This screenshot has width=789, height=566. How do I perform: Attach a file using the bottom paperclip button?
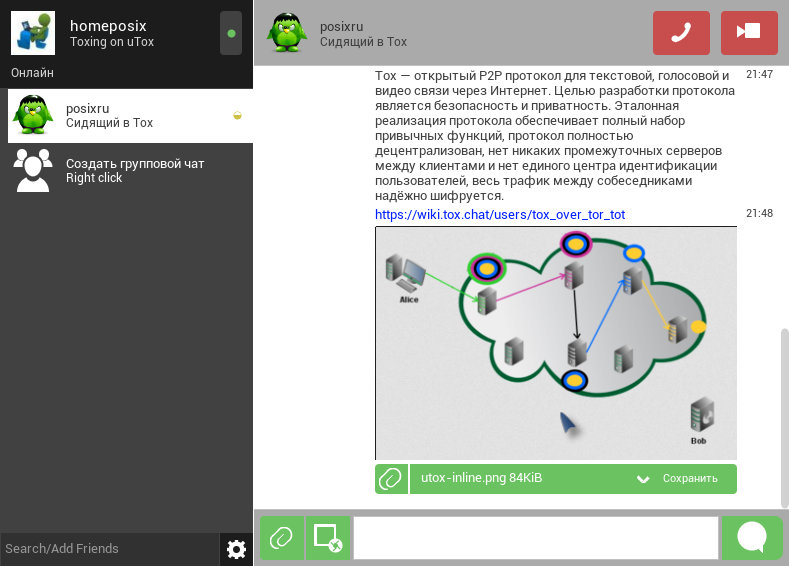(x=282, y=538)
